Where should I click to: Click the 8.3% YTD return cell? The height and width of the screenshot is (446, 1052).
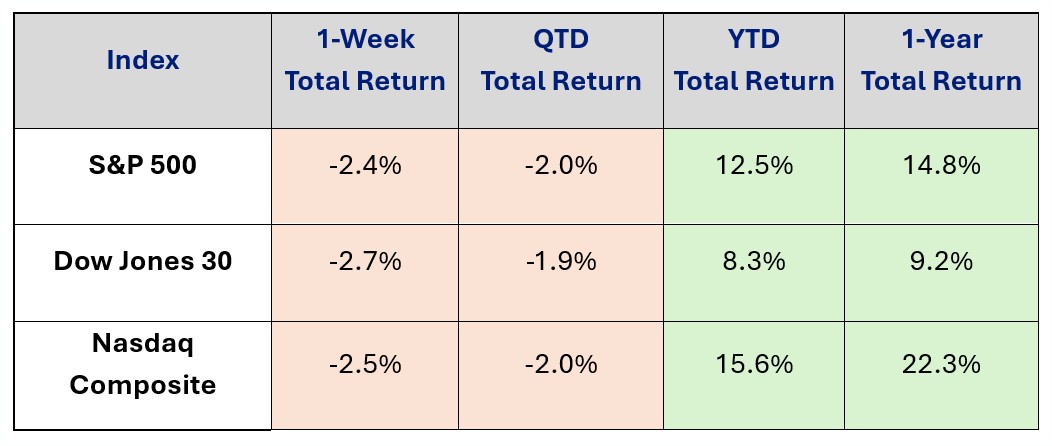point(754,261)
